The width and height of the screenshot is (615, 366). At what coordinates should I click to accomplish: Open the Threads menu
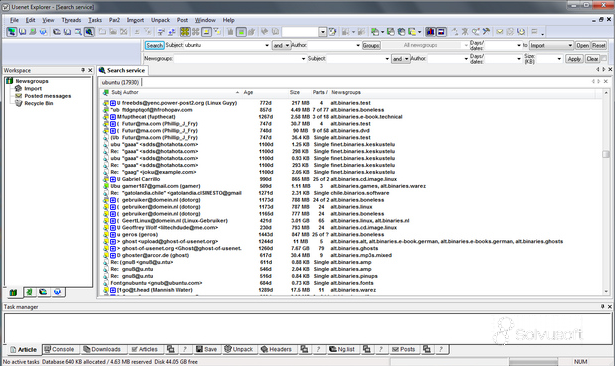71,20
